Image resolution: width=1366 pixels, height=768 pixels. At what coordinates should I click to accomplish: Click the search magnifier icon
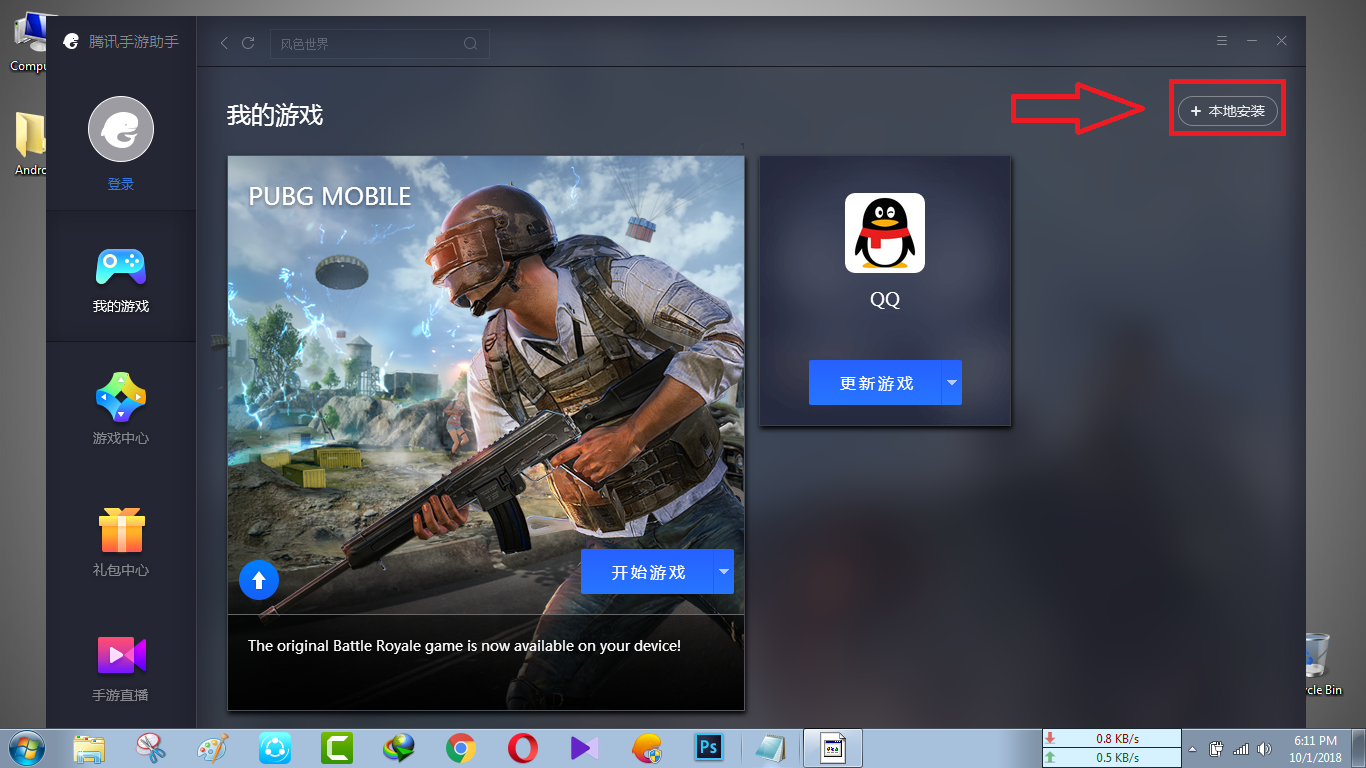point(471,44)
